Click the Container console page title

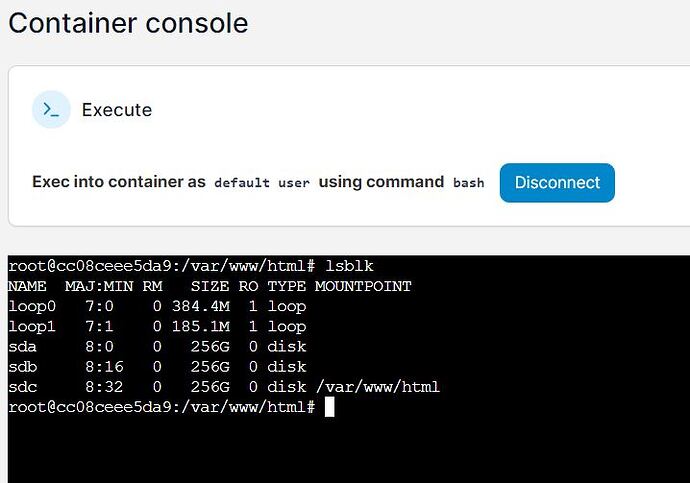128,23
